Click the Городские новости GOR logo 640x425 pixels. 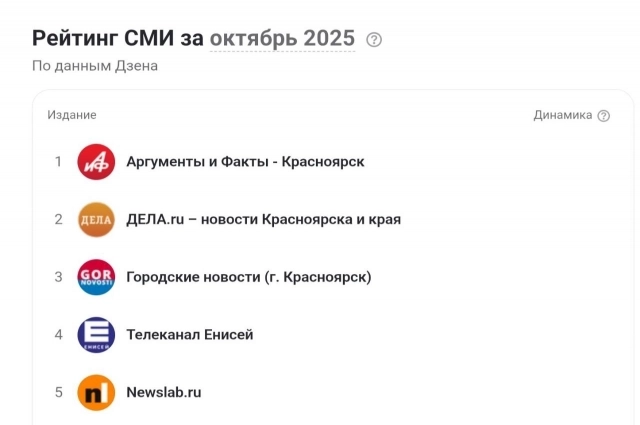click(96, 277)
